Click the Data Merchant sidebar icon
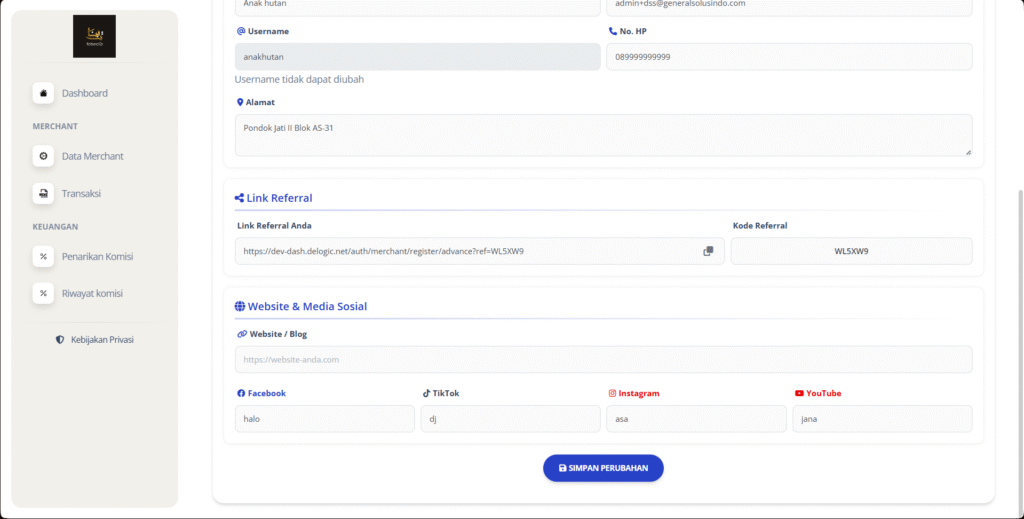Viewport: 1024px width, 519px height. (43, 156)
